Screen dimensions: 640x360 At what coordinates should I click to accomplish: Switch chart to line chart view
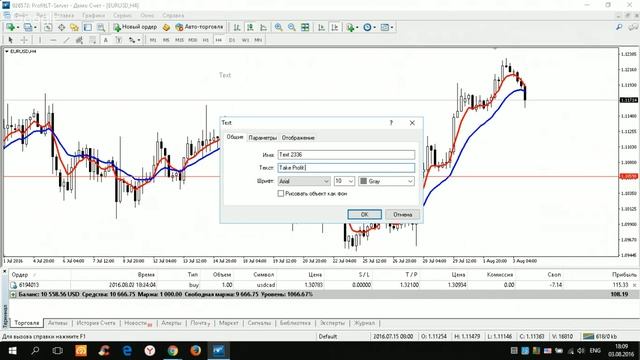coord(264,27)
